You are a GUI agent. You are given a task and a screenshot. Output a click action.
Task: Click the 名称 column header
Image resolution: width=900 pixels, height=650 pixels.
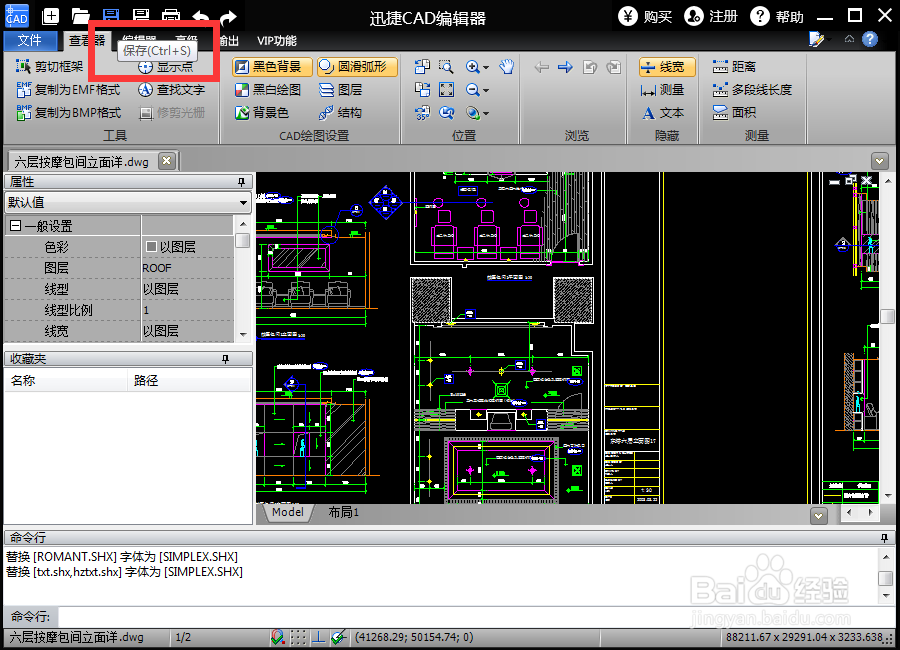pos(65,380)
